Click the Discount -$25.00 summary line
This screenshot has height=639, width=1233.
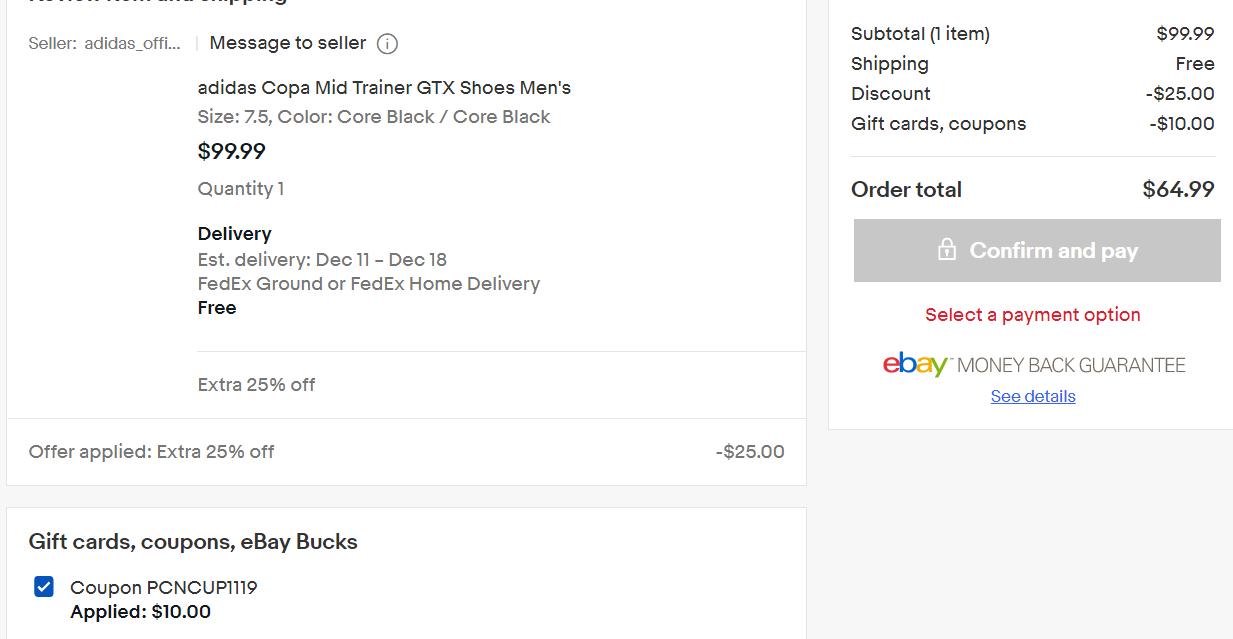coord(1033,94)
